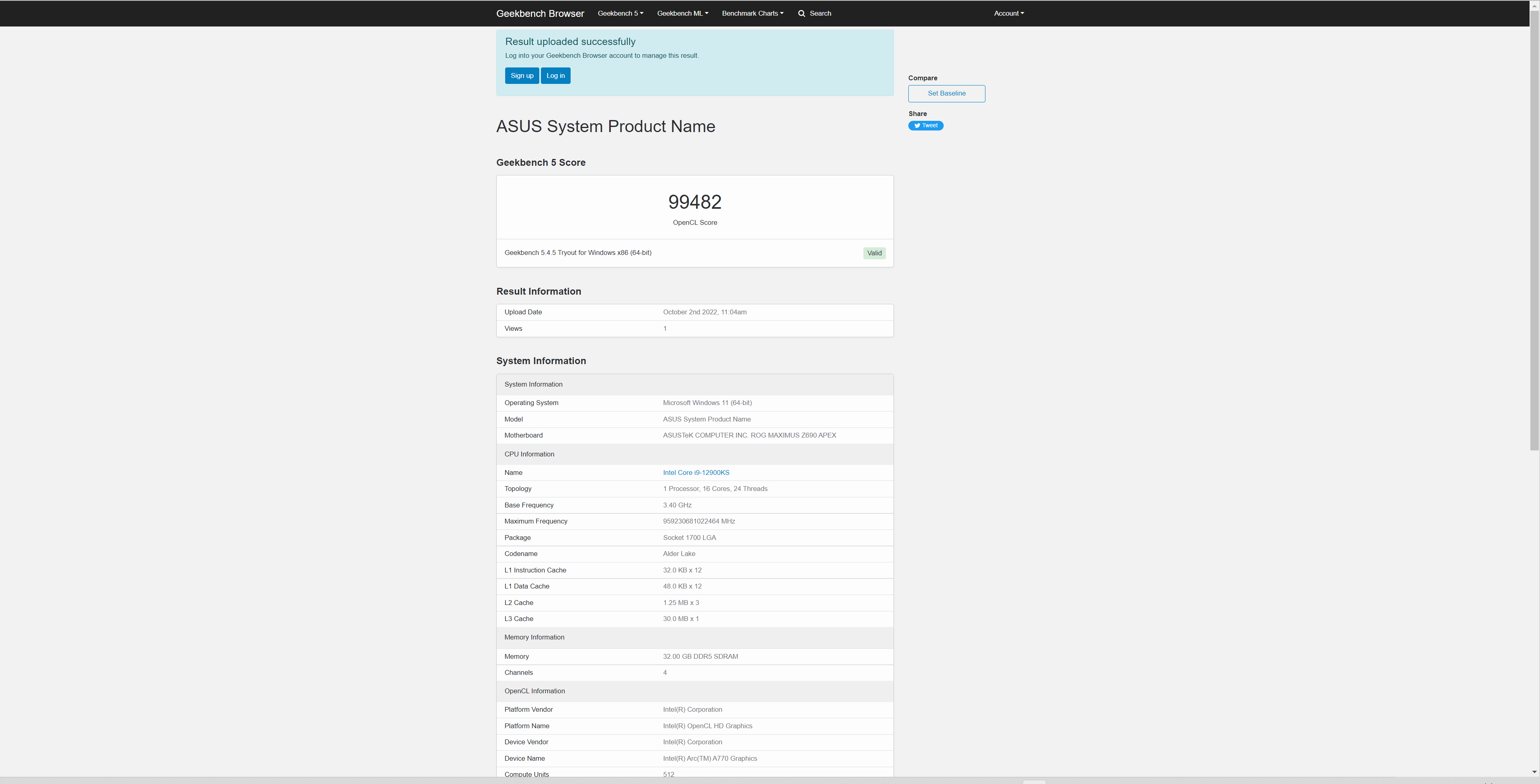Expand the Geekbench 5 dropdown menu

tap(620, 13)
